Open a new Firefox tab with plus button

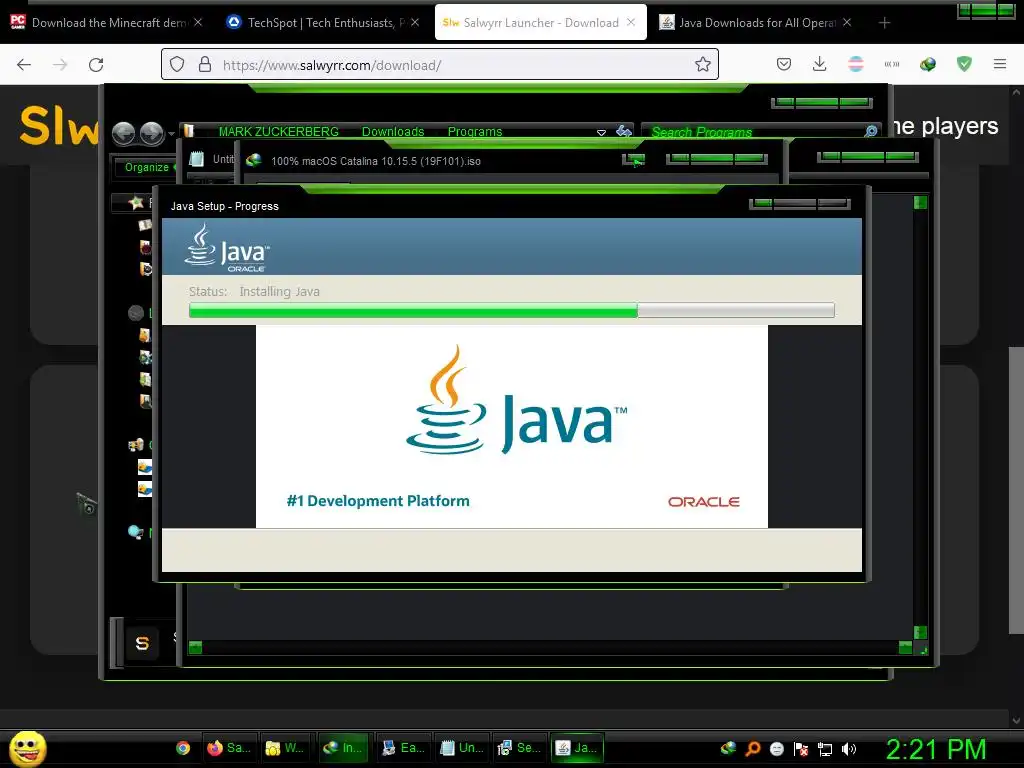point(884,23)
